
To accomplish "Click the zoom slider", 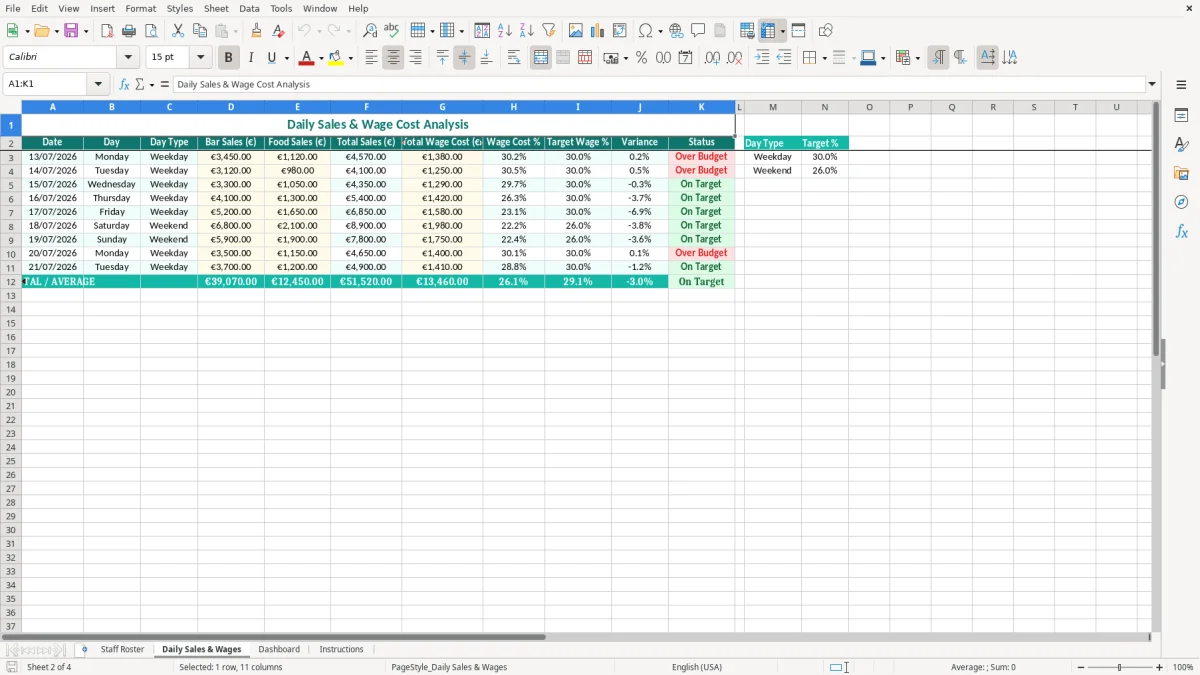I will click(x=1120, y=667).
